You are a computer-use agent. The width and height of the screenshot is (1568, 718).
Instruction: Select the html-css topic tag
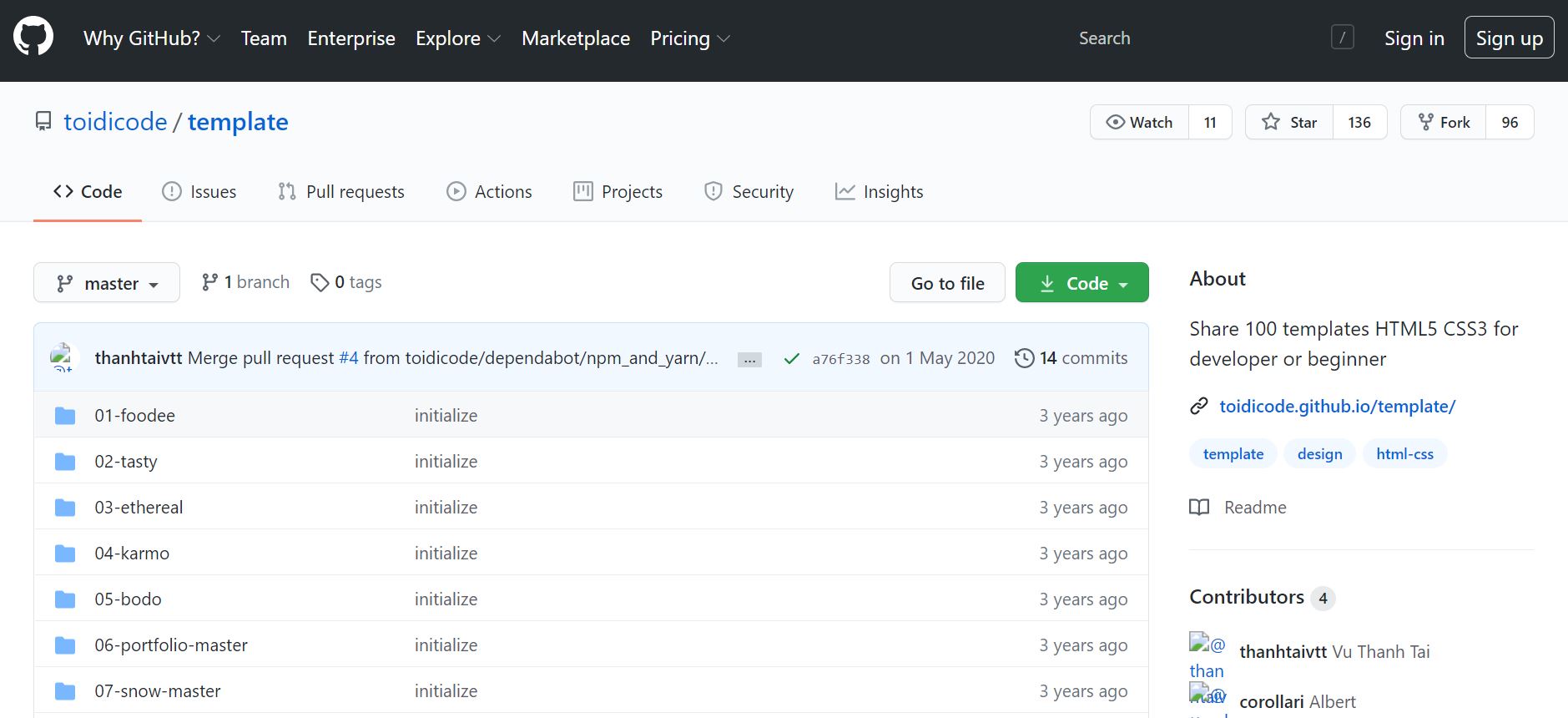(1405, 454)
